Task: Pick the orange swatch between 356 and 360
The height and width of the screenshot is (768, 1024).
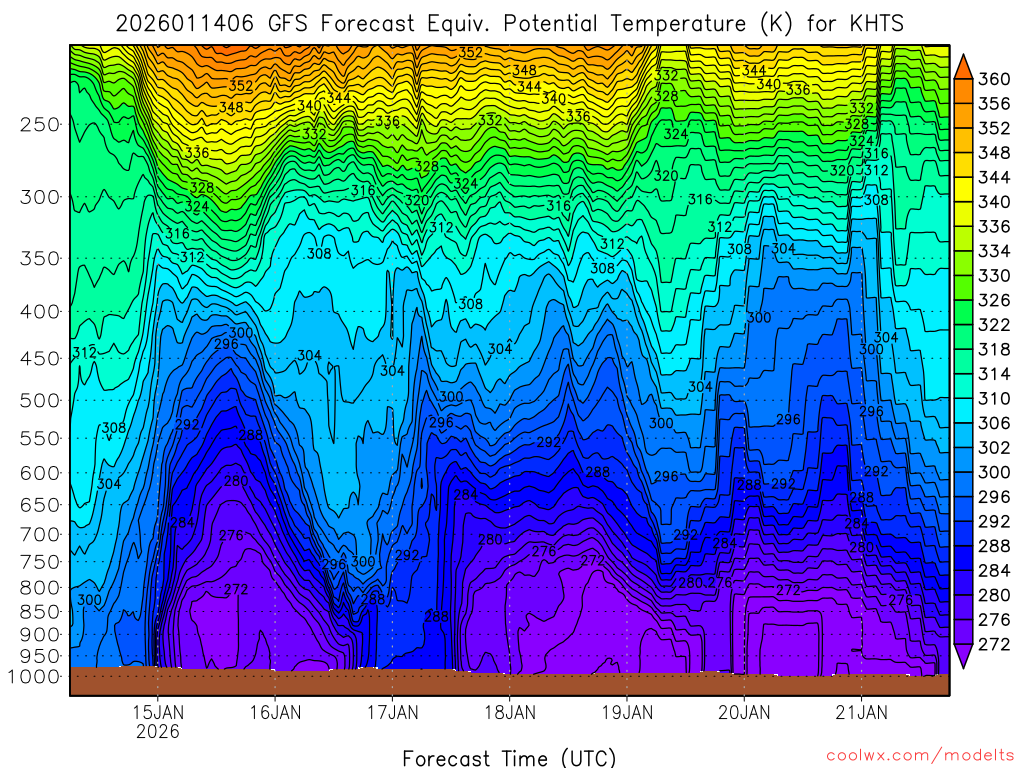Action: tap(964, 91)
